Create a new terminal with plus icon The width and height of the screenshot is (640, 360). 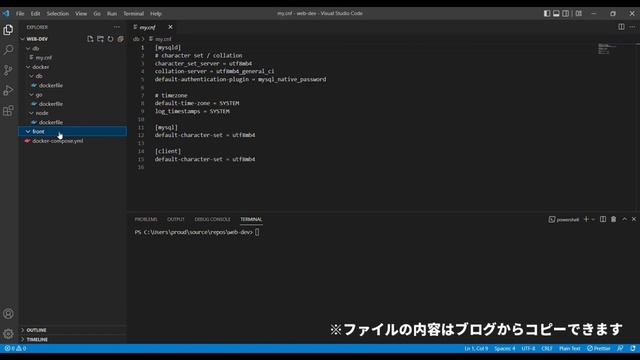pyautogui.click(x=586, y=219)
